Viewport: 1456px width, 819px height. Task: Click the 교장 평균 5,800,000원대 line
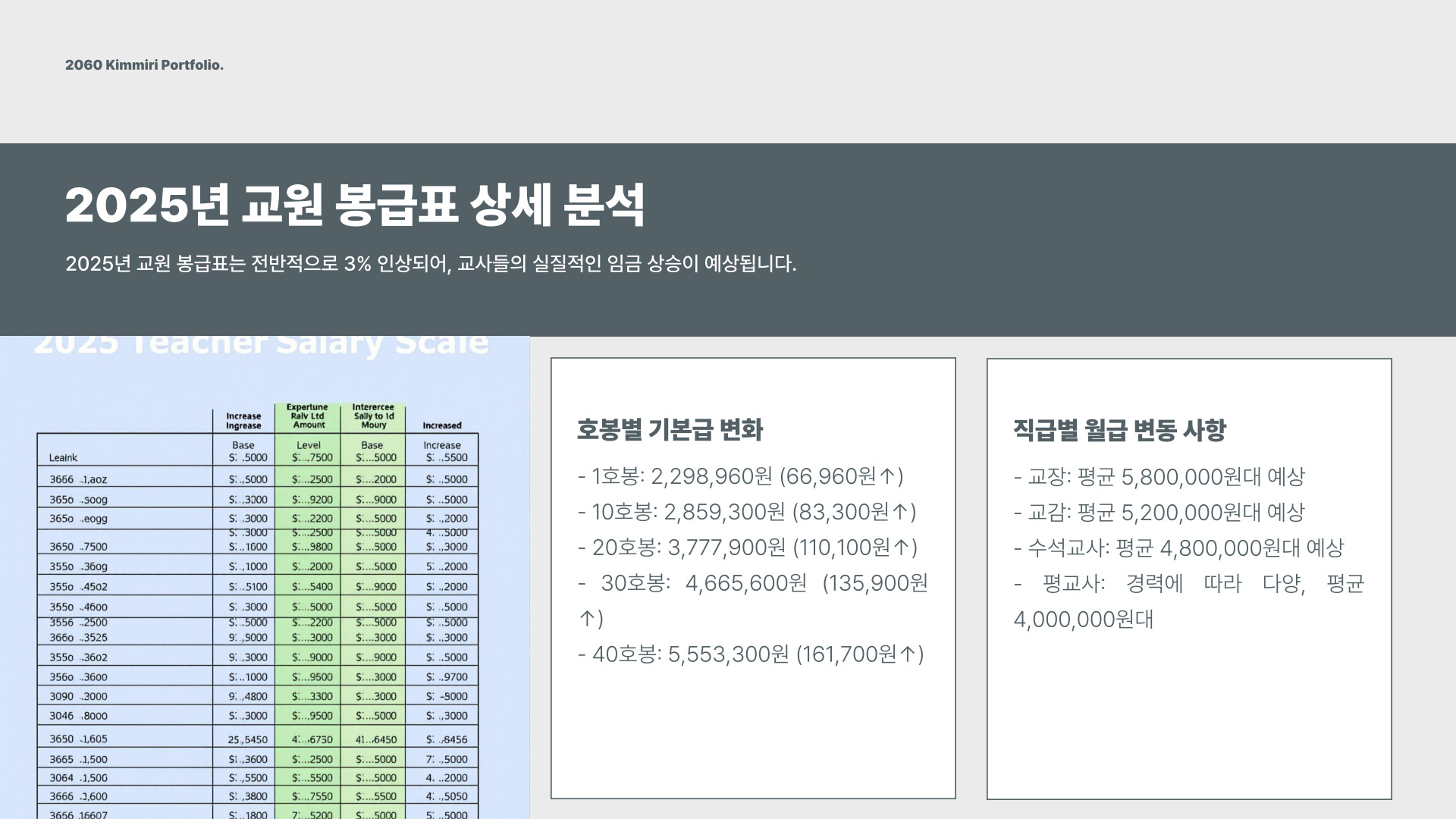coord(1159,477)
